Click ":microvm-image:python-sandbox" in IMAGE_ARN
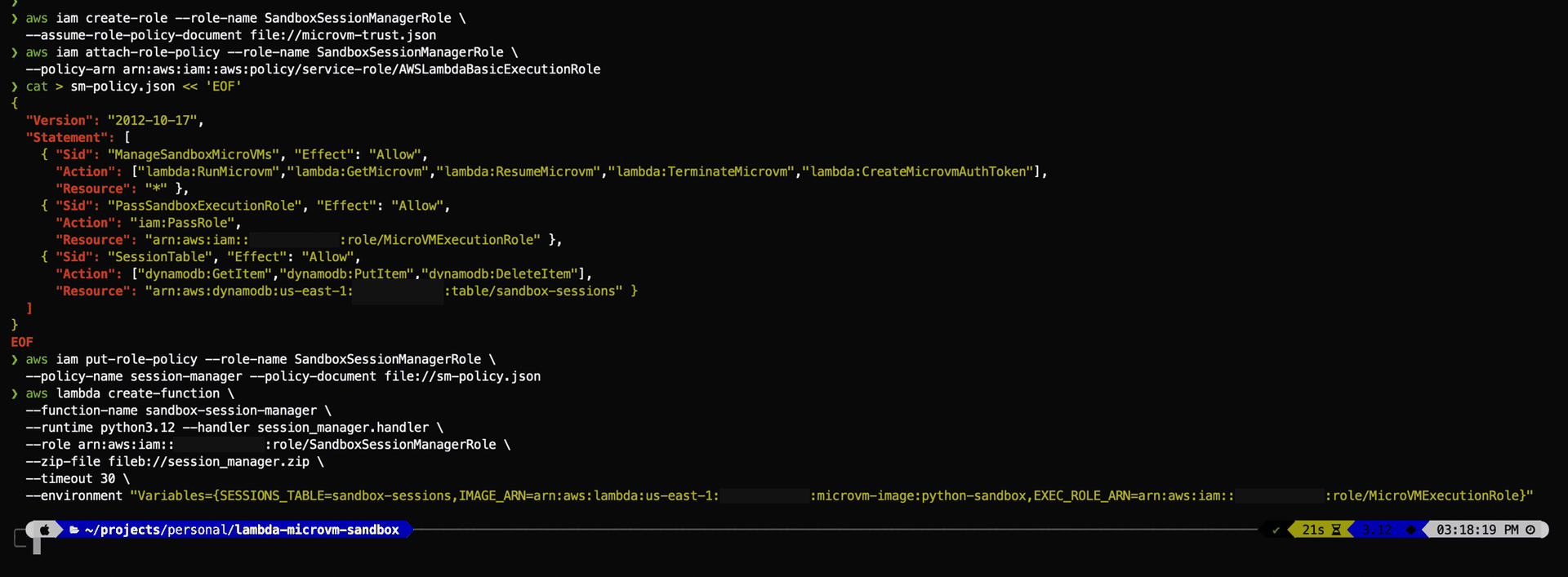This screenshot has height=577, width=1568. tap(918, 496)
